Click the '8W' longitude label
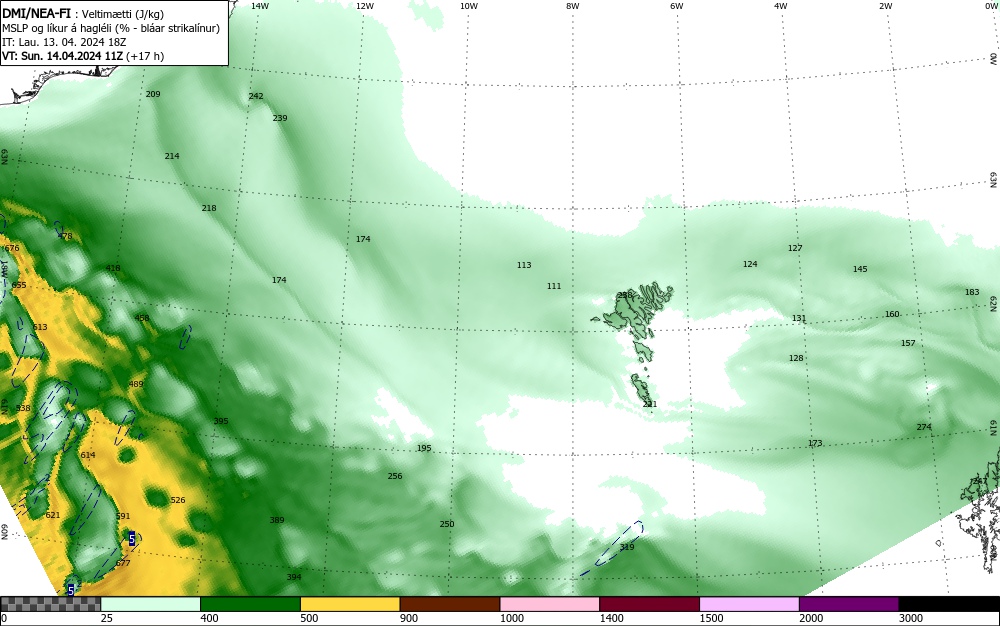This screenshot has height=626, width=1000. (572, 6)
